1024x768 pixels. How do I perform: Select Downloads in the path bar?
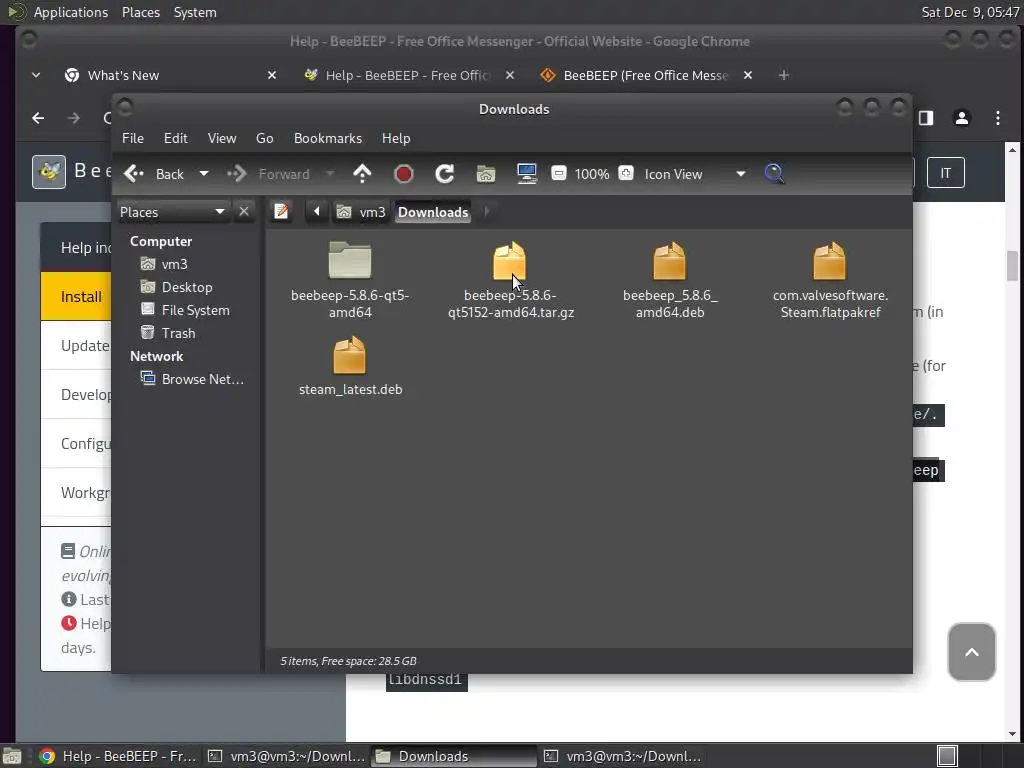point(433,212)
